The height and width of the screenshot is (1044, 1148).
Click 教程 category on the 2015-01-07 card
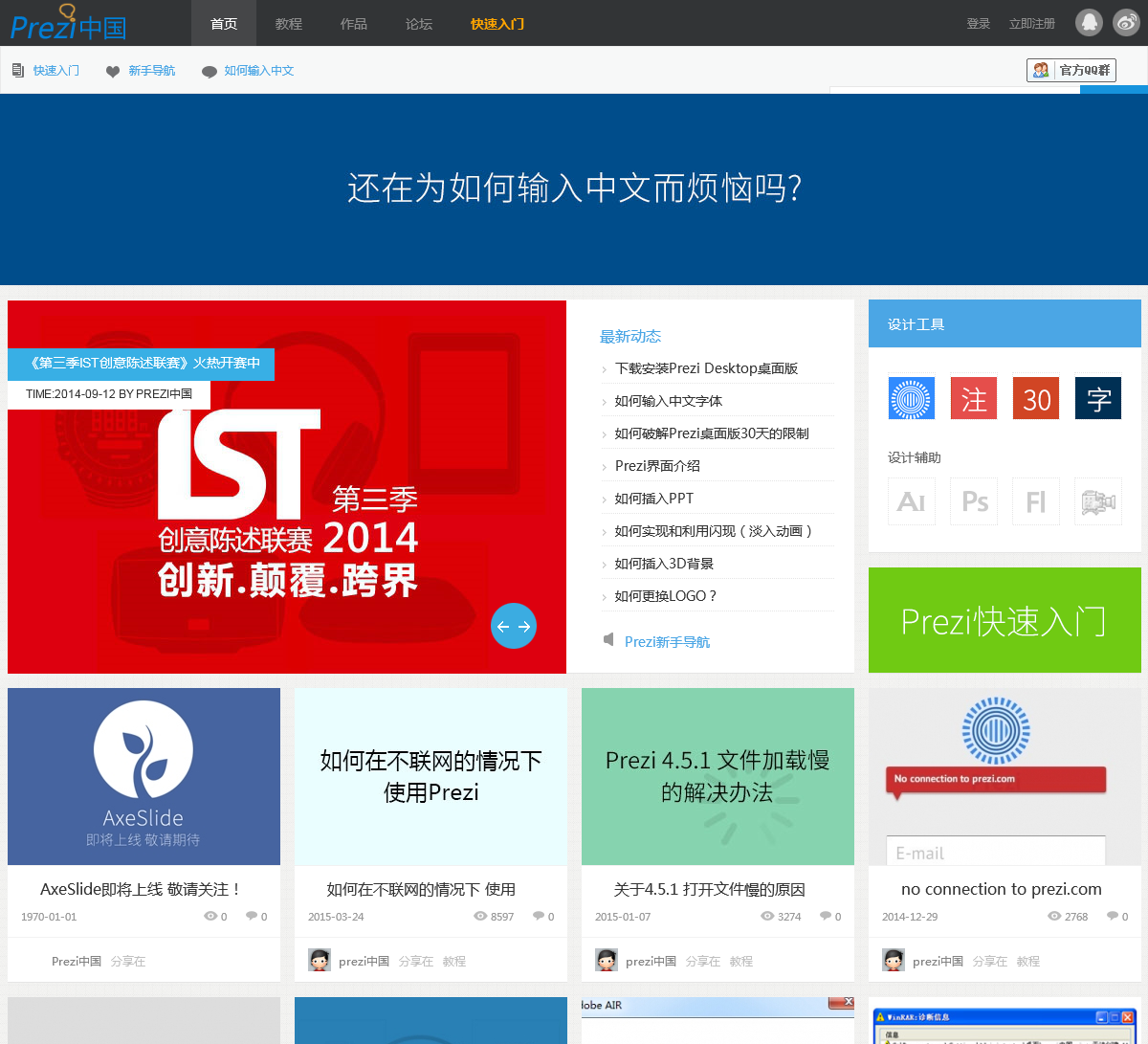coord(741,961)
